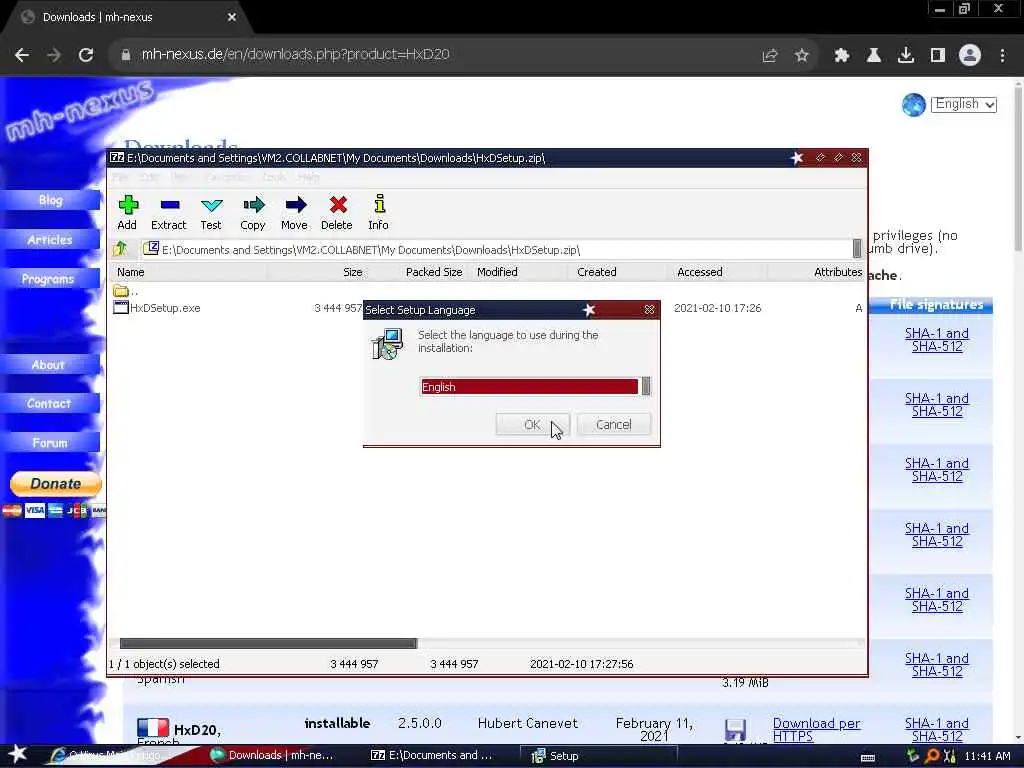This screenshot has height=768, width=1024.
Task: Click the keyboard icon in system tray
Action: click(x=868, y=758)
